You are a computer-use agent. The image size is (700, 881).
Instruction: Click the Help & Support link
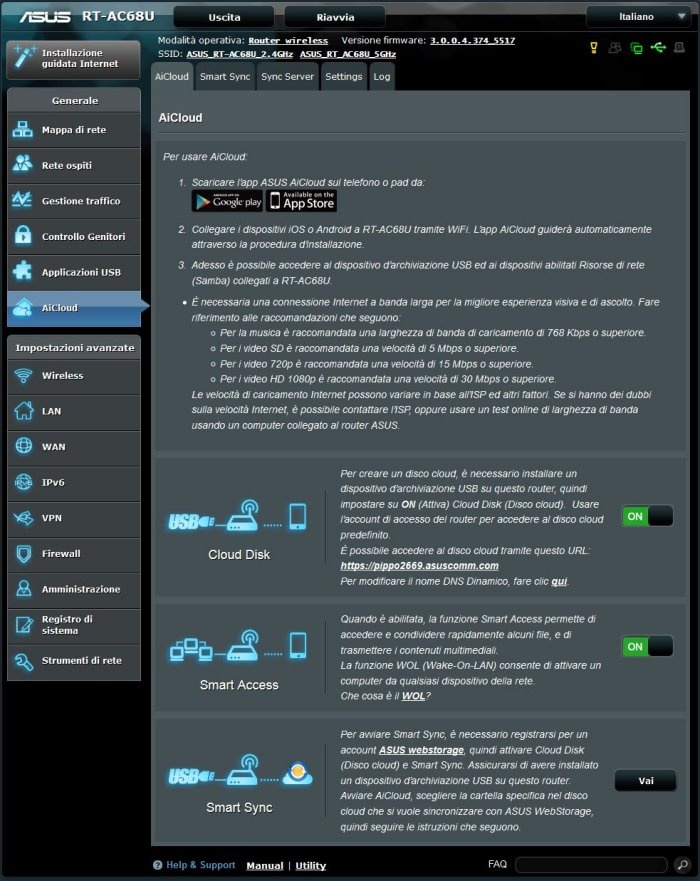click(x=201, y=865)
